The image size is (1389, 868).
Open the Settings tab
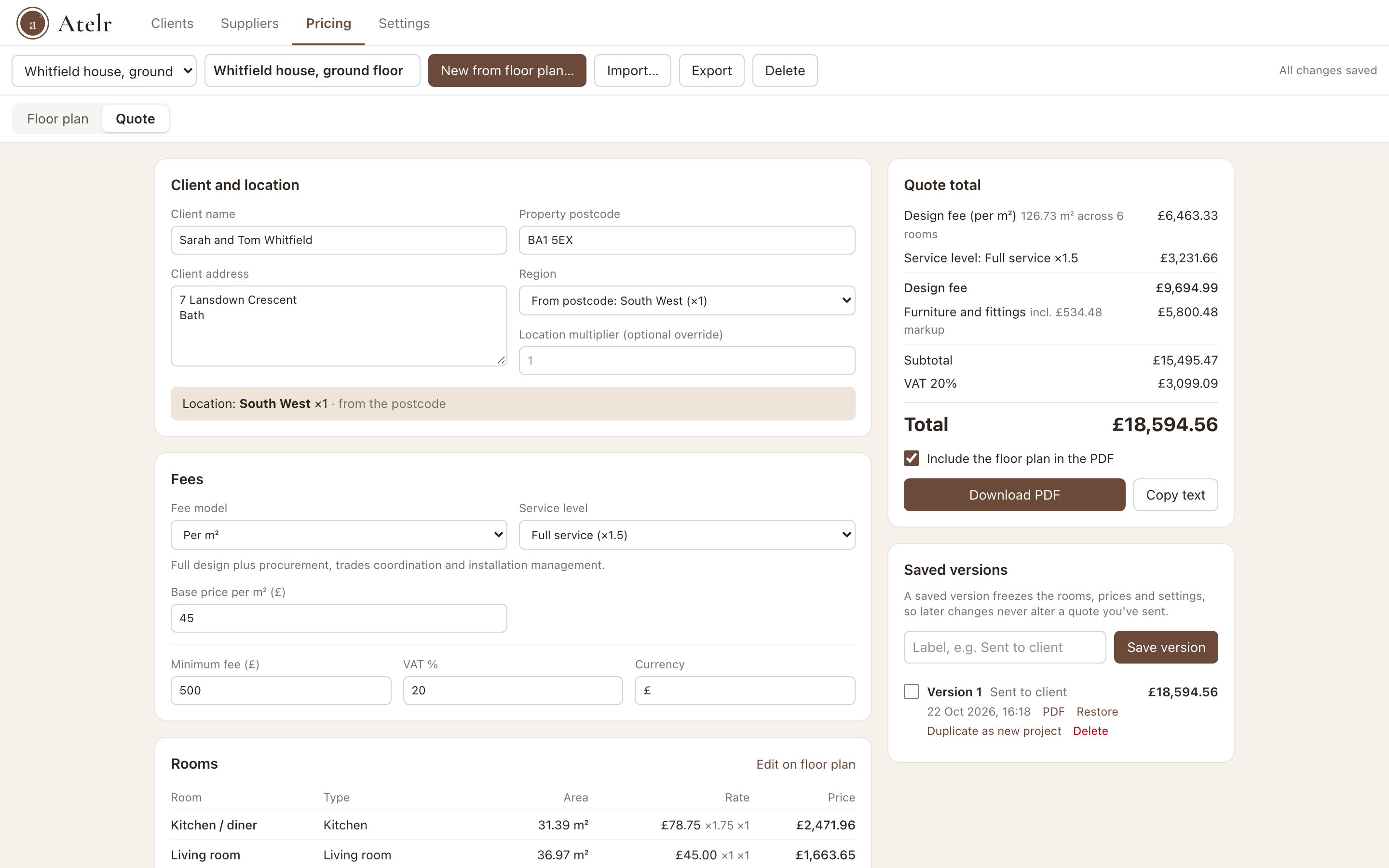(x=404, y=23)
